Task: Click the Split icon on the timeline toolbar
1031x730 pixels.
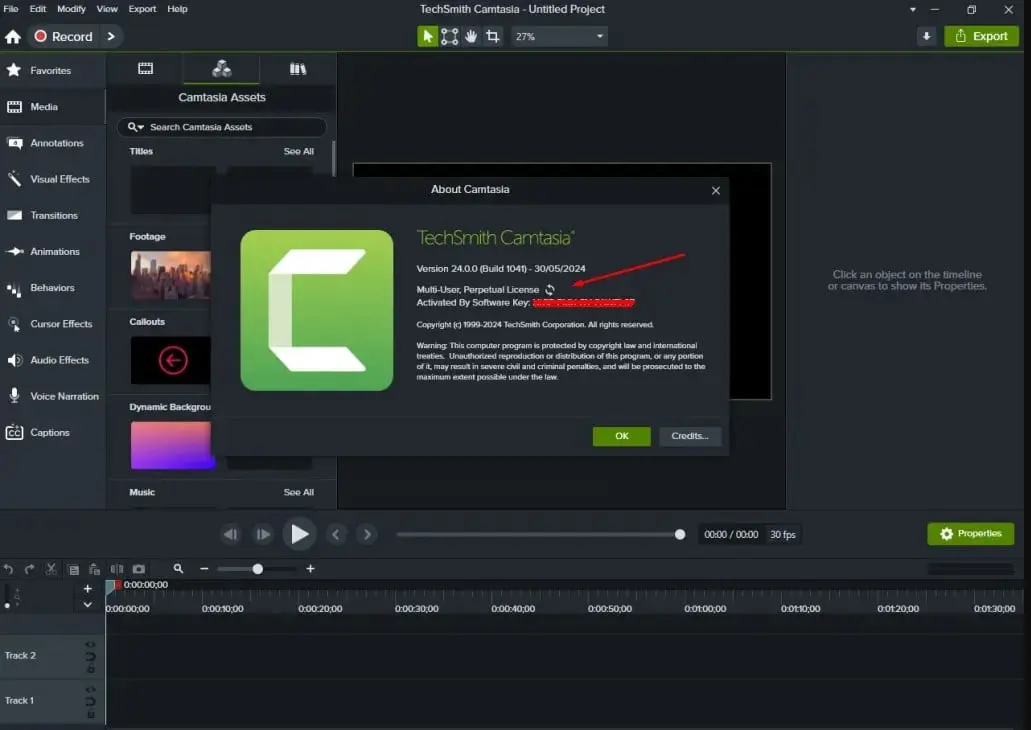Action: point(117,569)
